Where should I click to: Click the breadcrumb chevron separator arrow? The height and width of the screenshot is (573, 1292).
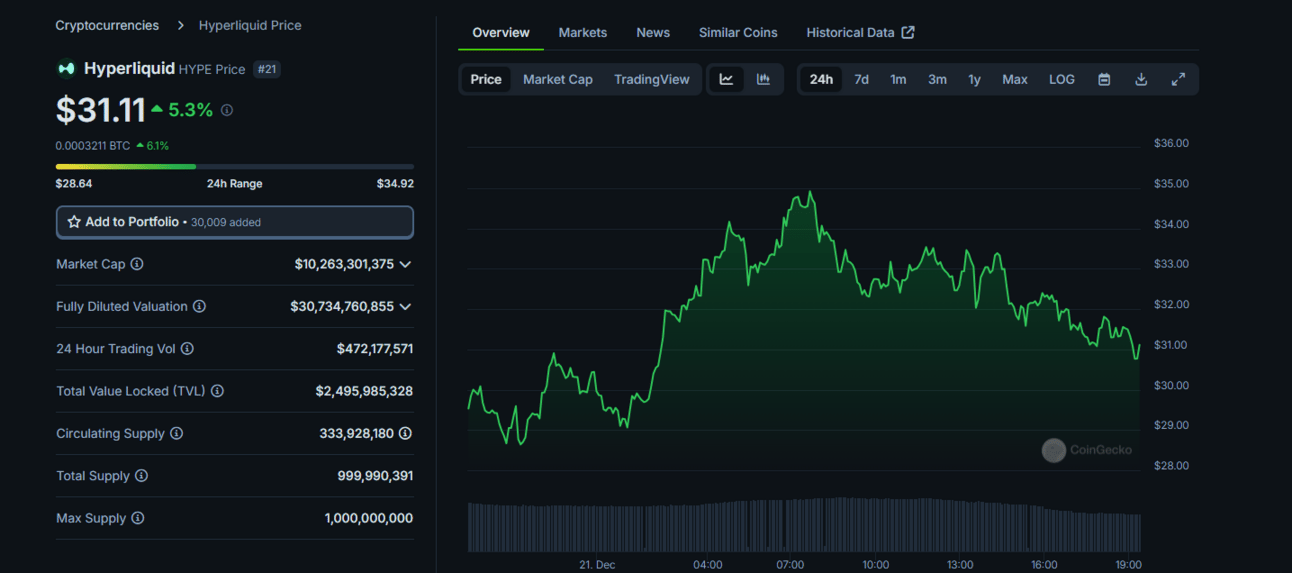180,25
